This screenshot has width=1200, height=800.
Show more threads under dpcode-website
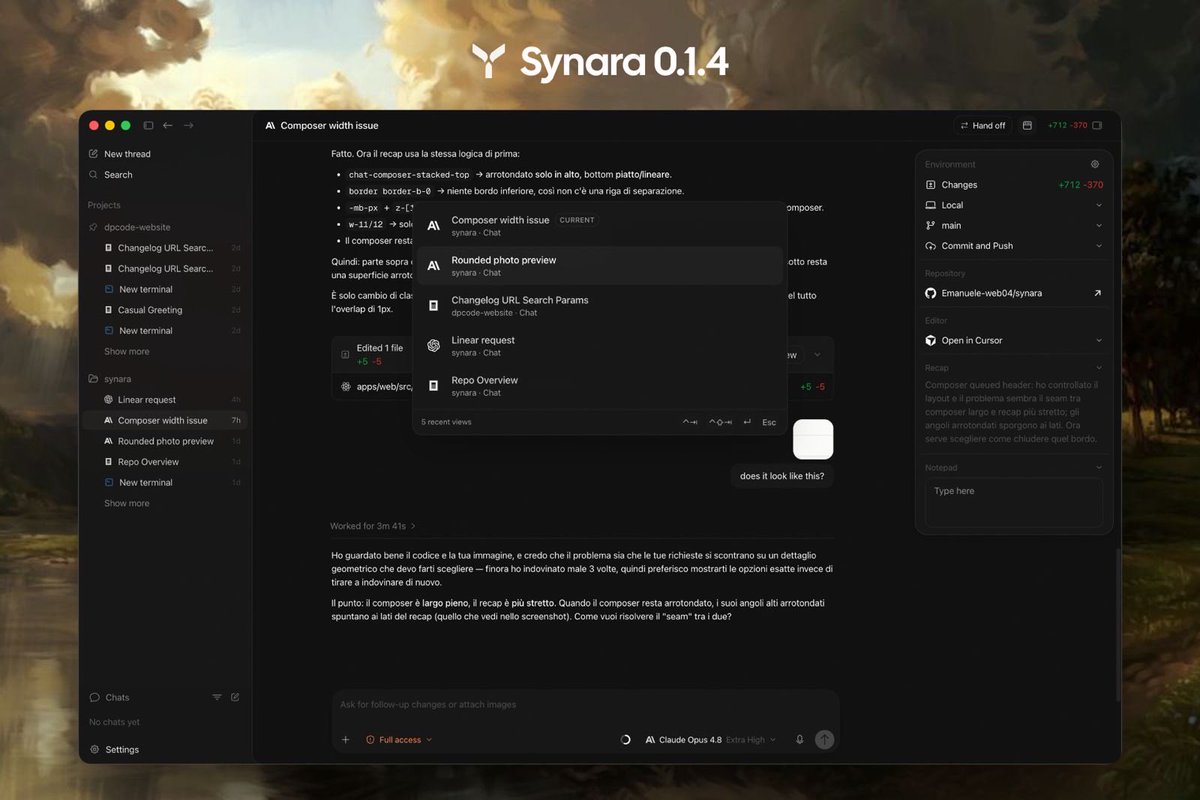point(126,351)
